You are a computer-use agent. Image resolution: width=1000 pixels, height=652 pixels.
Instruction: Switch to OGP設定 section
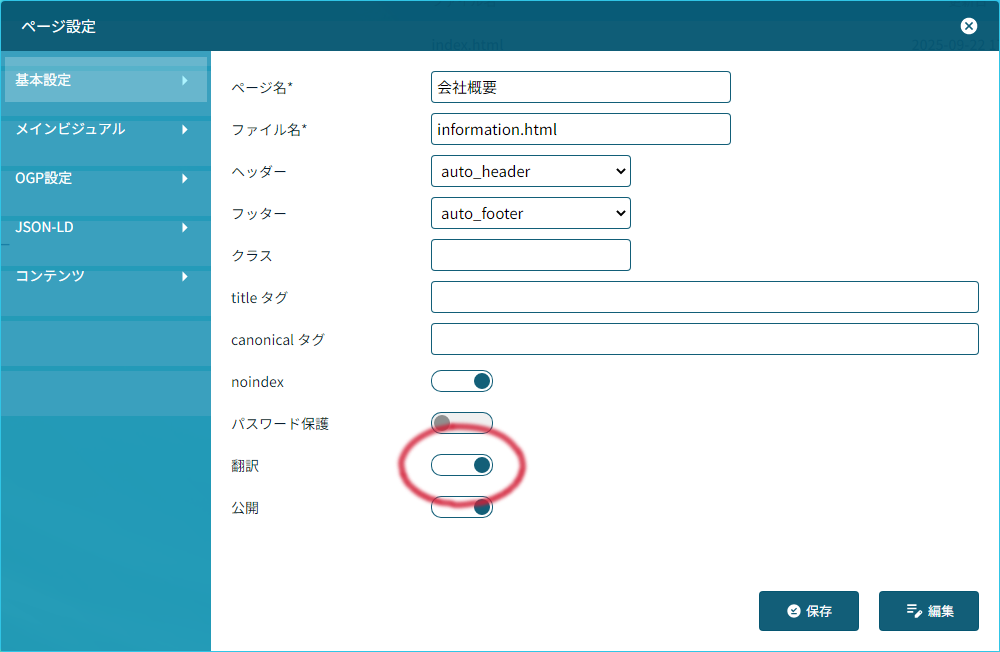(x=106, y=178)
